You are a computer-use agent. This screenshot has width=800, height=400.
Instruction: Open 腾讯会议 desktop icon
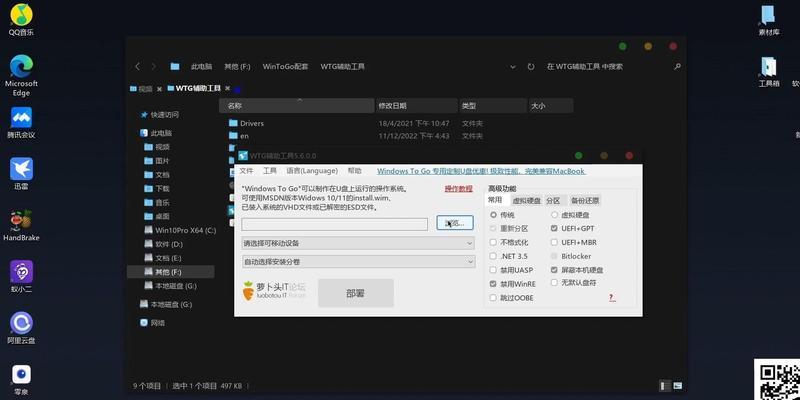click(21, 122)
